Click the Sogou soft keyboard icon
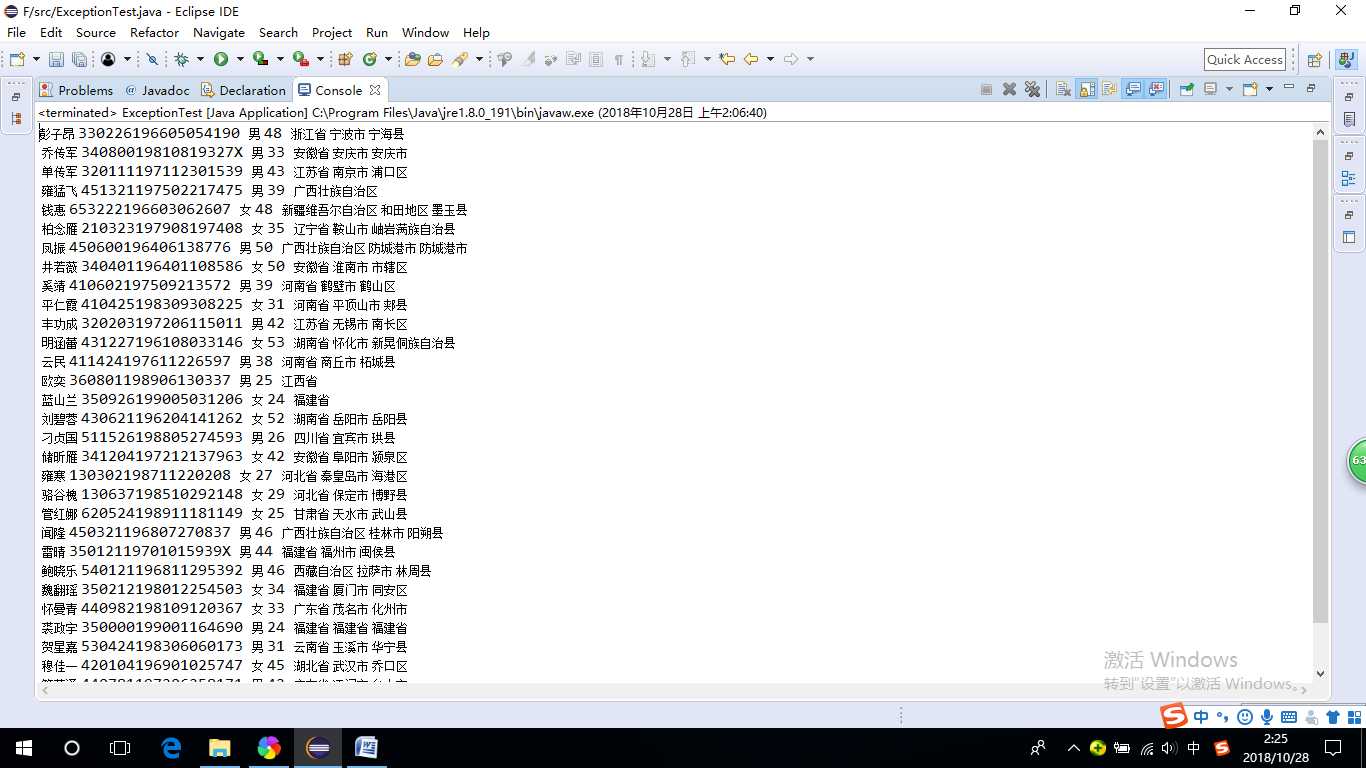1366x768 pixels. (1289, 716)
